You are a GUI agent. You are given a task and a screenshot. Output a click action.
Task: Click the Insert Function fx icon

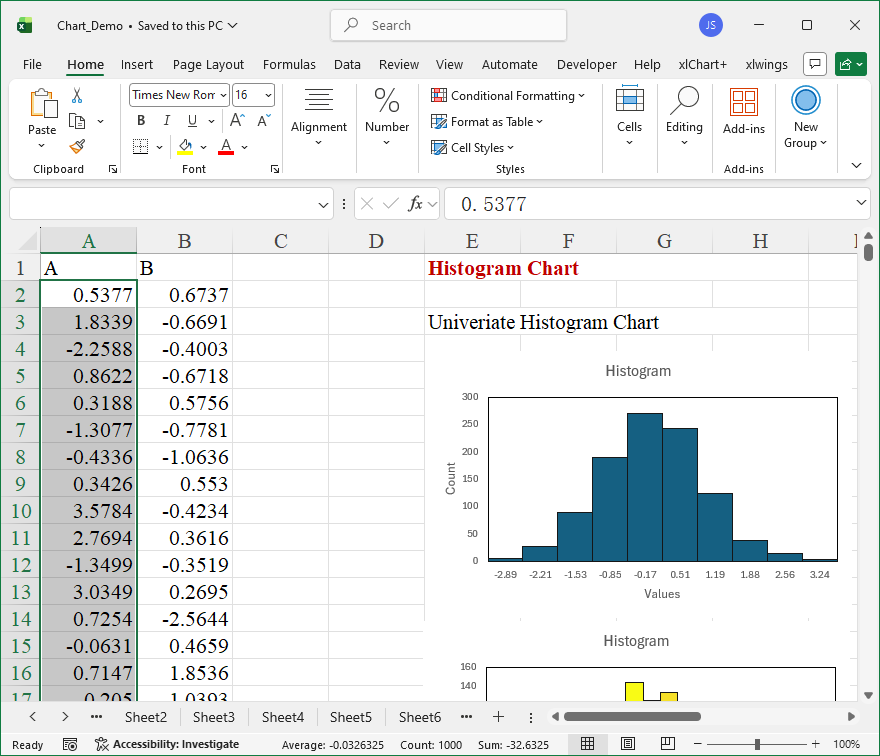416,204
